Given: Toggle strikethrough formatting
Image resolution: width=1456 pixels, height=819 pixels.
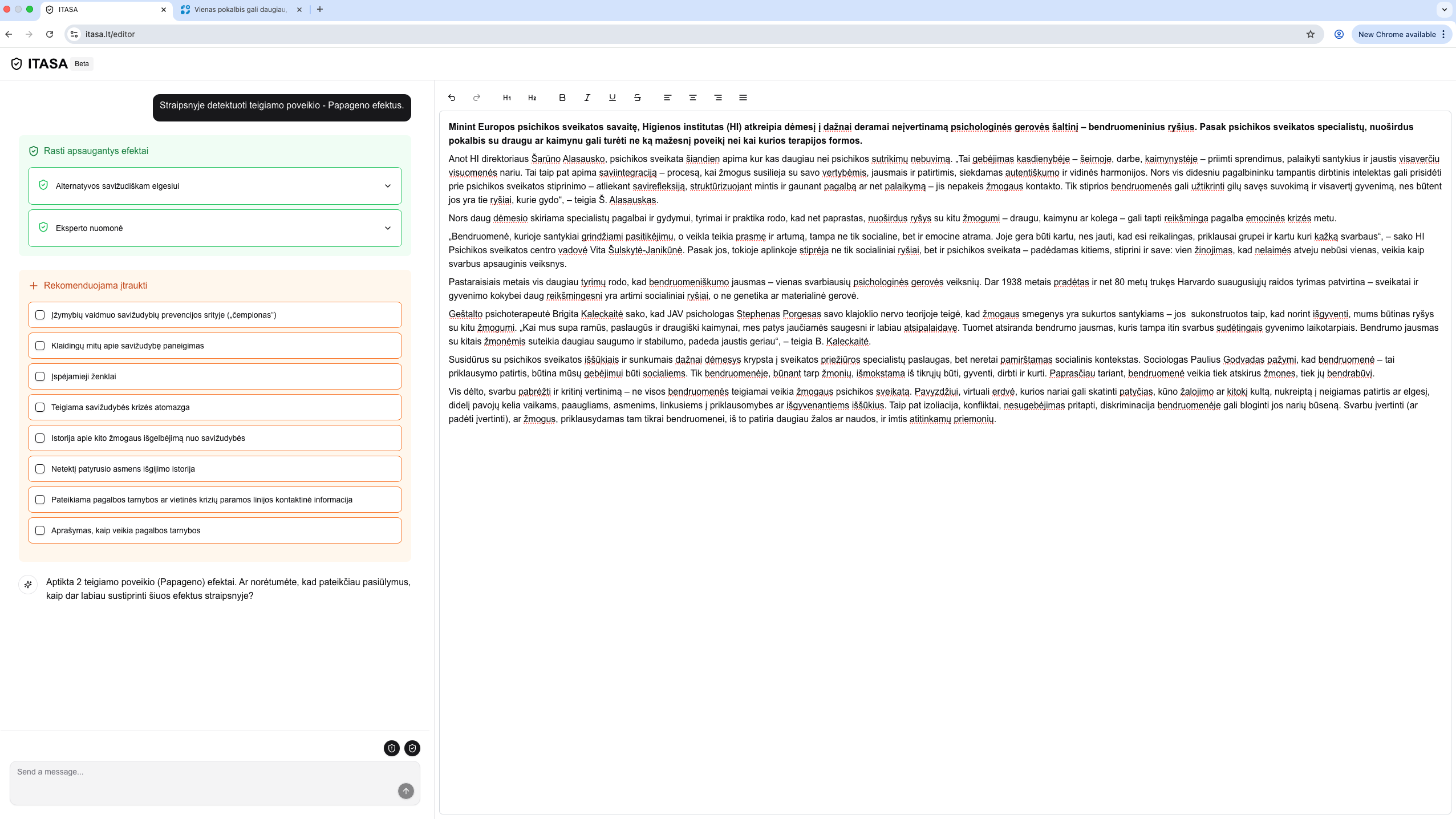Looking at the screenshot, I should click(638, 98).
